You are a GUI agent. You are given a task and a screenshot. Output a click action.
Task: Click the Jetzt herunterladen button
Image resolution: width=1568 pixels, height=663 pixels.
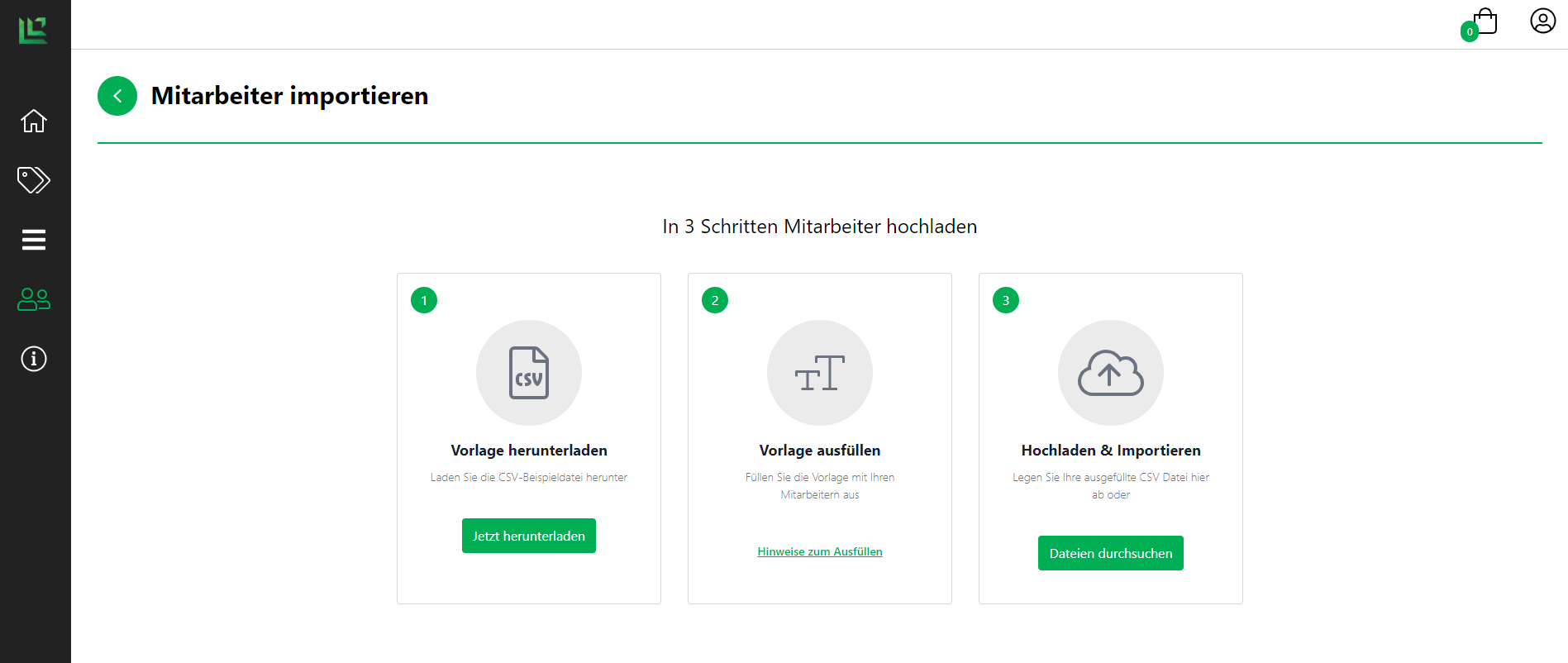pos(529,536)
